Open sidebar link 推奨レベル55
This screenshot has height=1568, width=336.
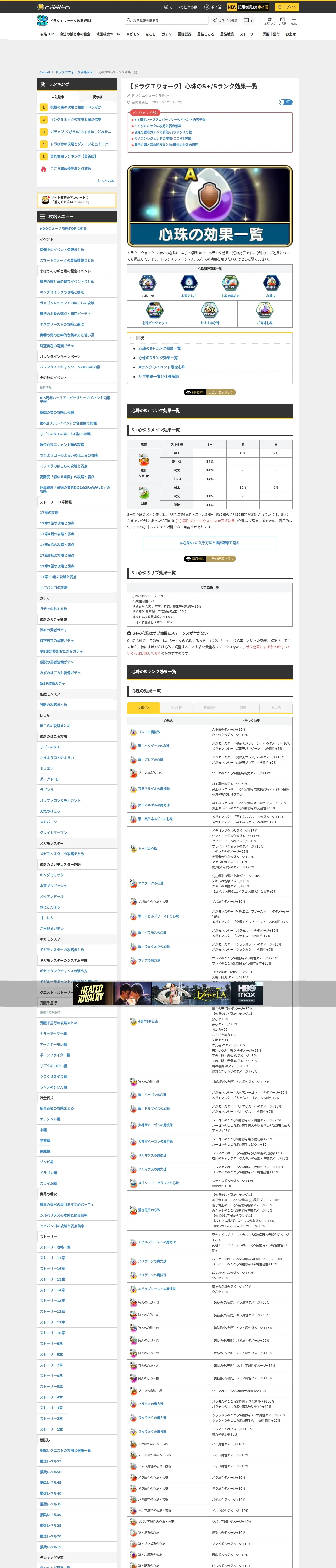(51, 1461)
